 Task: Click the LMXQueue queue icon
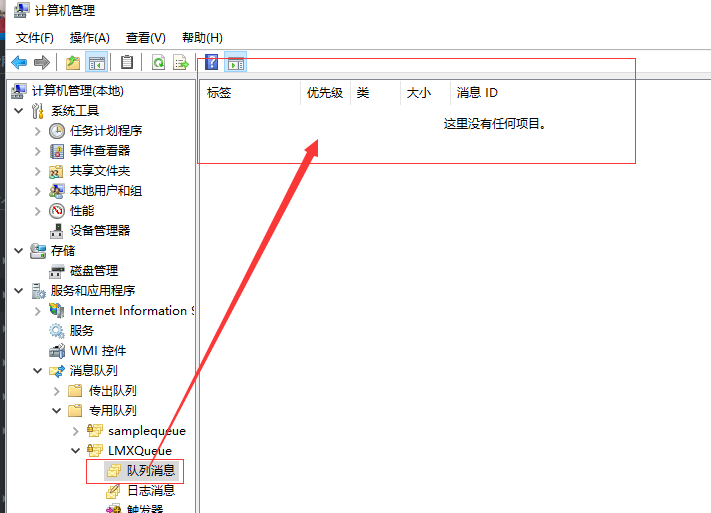pos(95,450)
